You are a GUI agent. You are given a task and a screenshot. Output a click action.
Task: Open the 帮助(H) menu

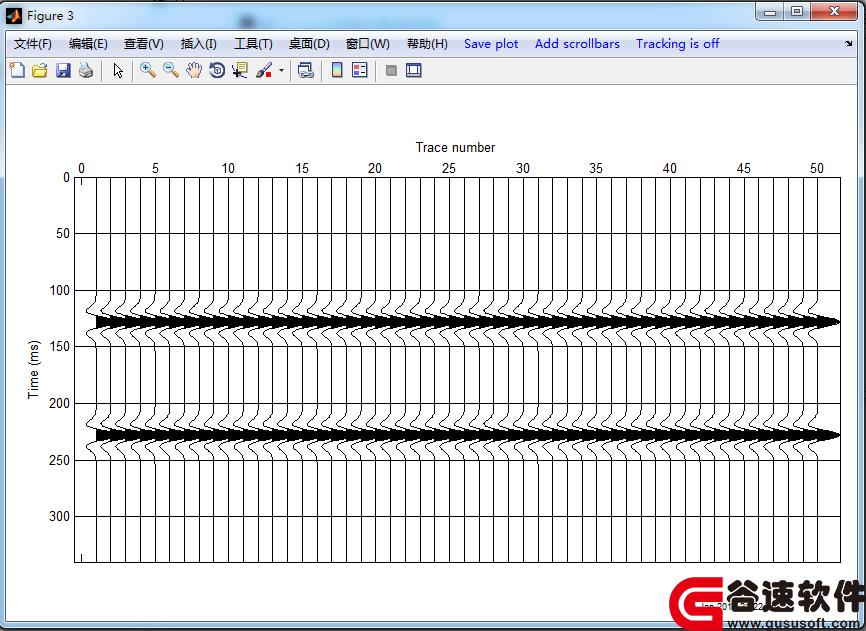click(427, 44)
